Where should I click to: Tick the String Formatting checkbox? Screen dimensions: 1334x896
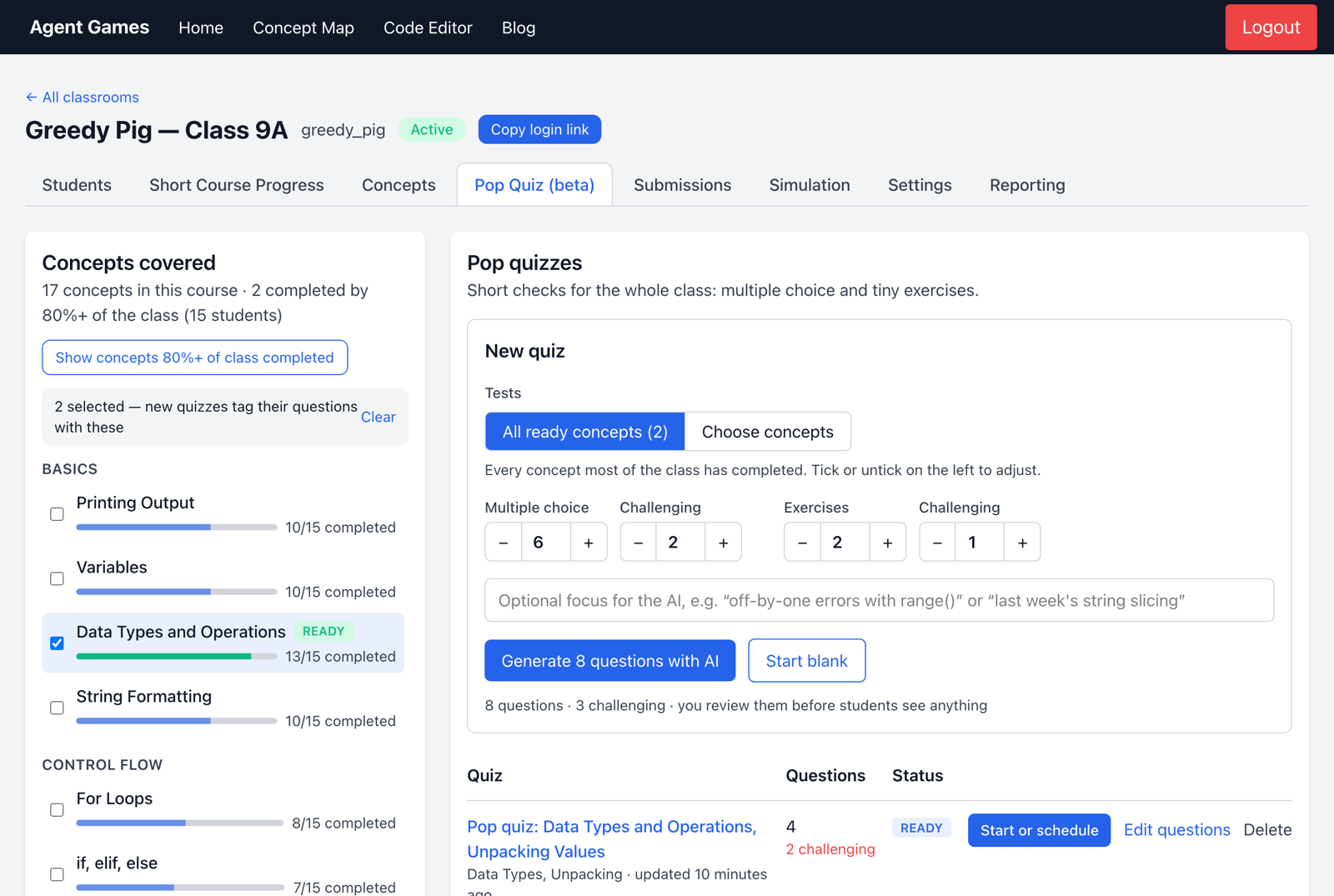pyautogui.click(x=57, y=708)
